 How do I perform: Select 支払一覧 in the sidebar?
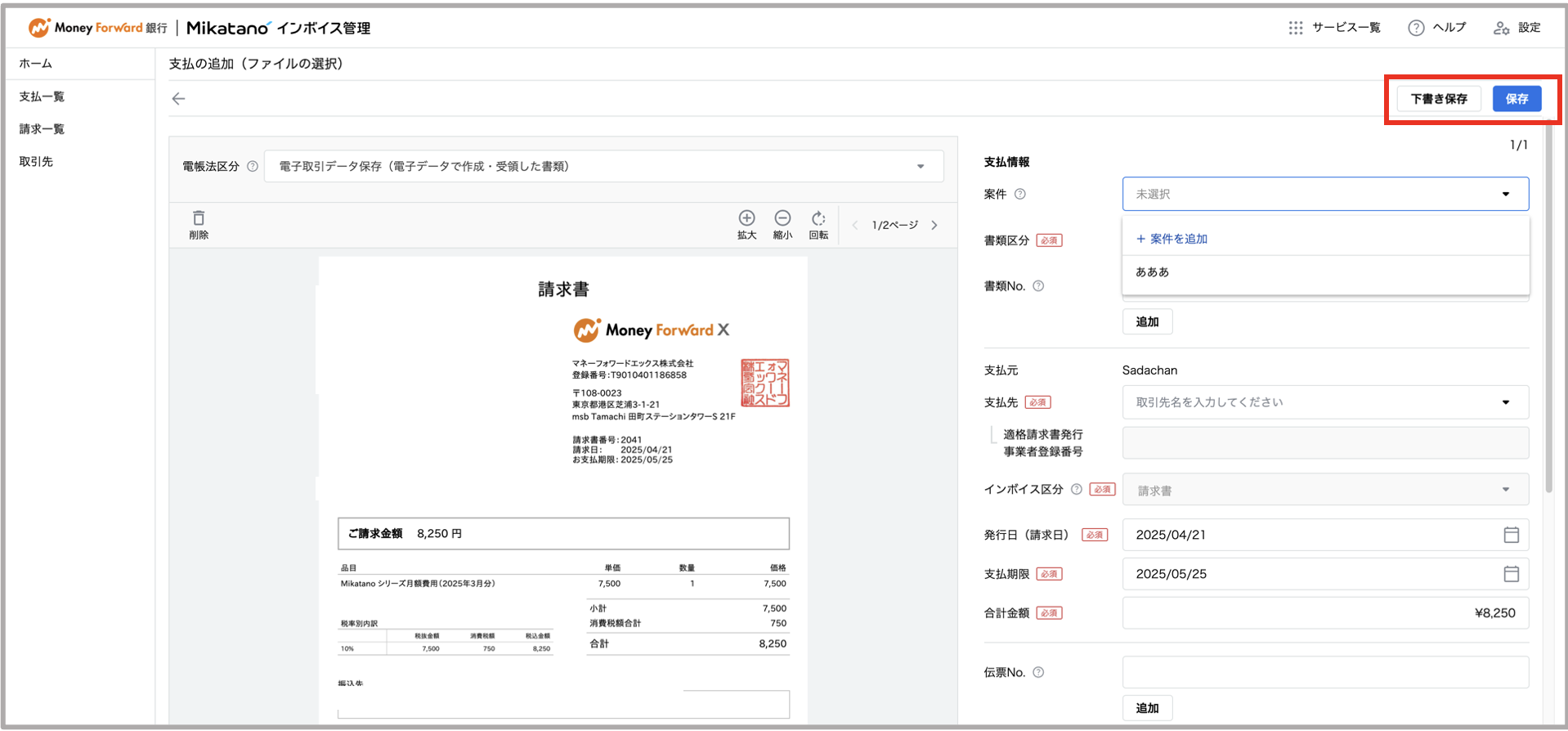point(42,96)
